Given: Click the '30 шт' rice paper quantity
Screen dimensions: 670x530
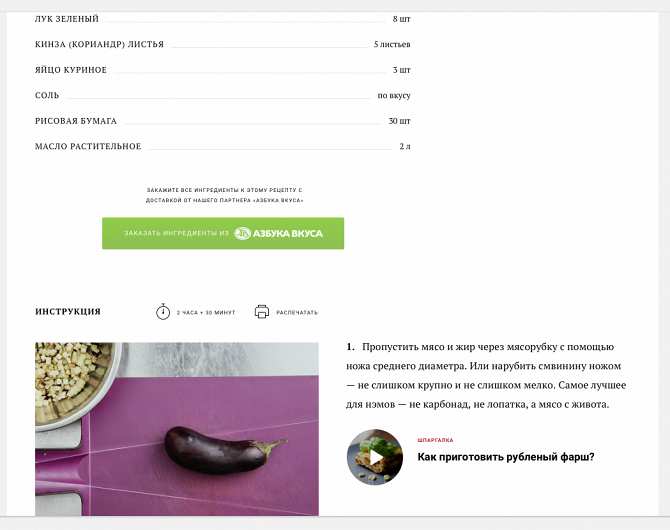Looking at the screenshot, I should 399,121.
